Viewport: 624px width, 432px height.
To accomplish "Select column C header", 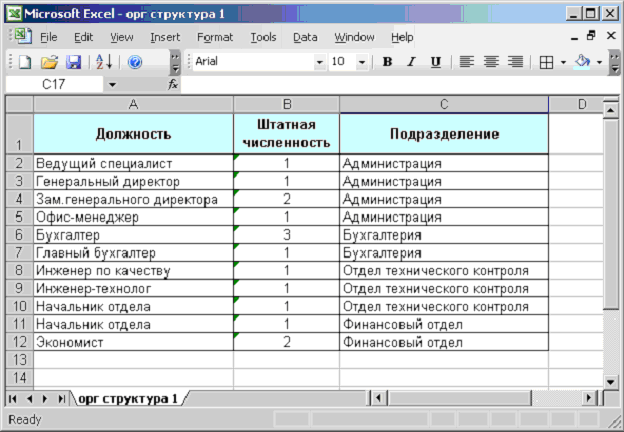I will coord(444,105).
